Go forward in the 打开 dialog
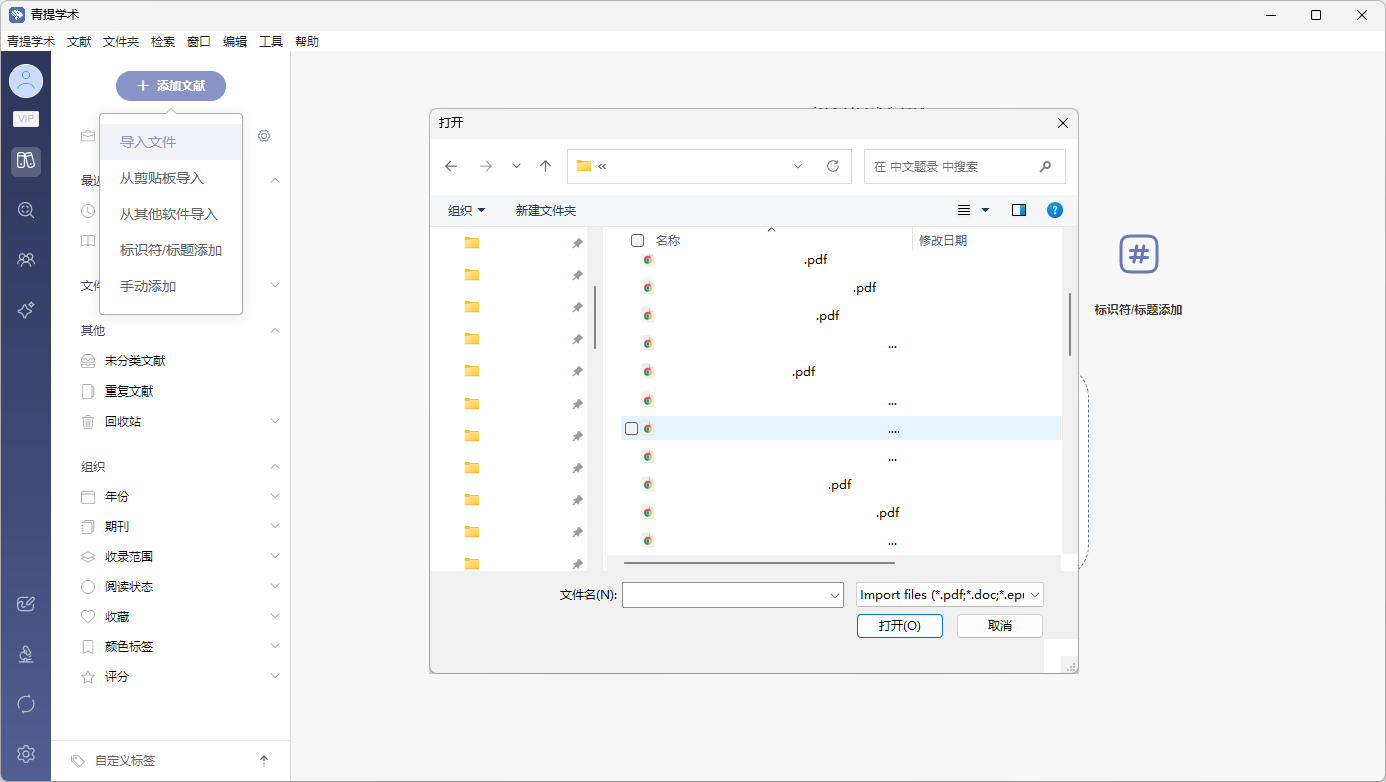Screen dimensions: 1386x782 [485, 166]
